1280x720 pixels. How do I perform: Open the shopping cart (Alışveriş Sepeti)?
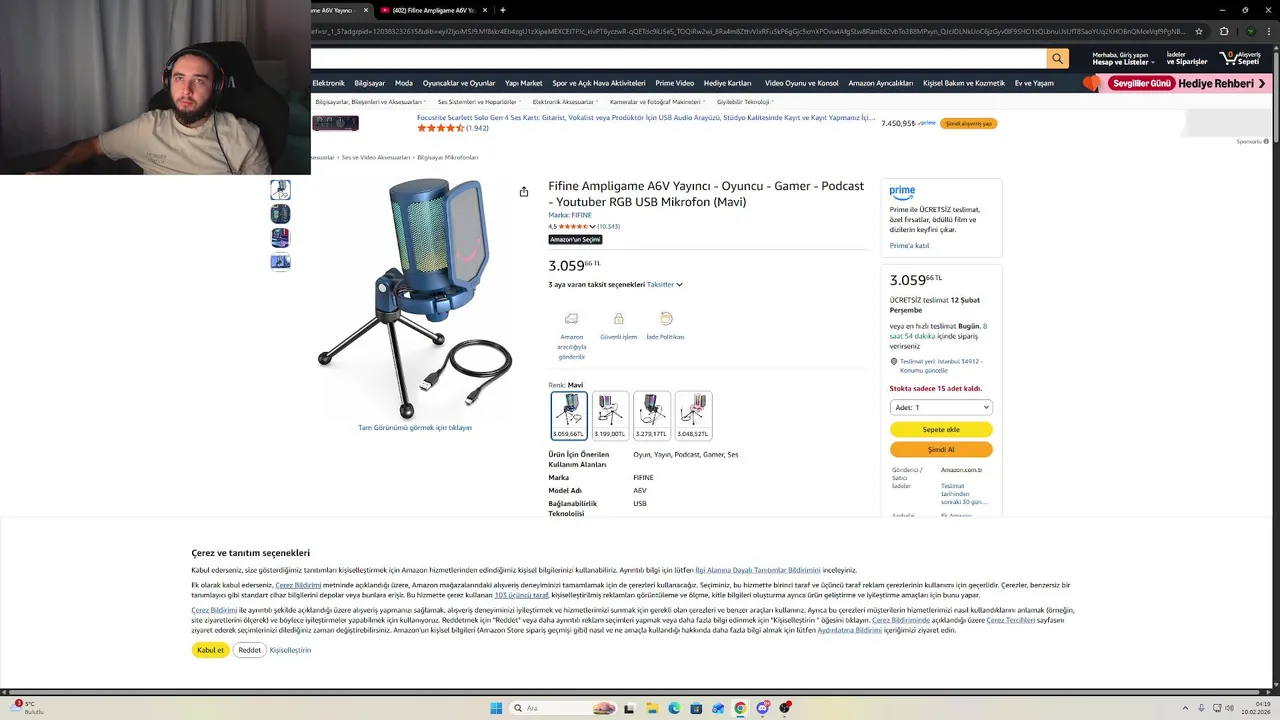click(x=1240, y=59)
